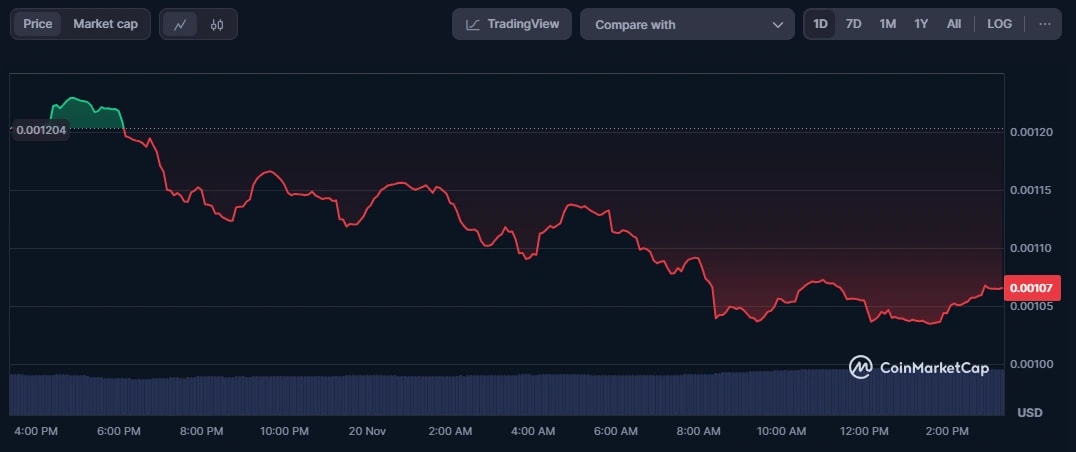Select the 1D time range

point(820,24)
